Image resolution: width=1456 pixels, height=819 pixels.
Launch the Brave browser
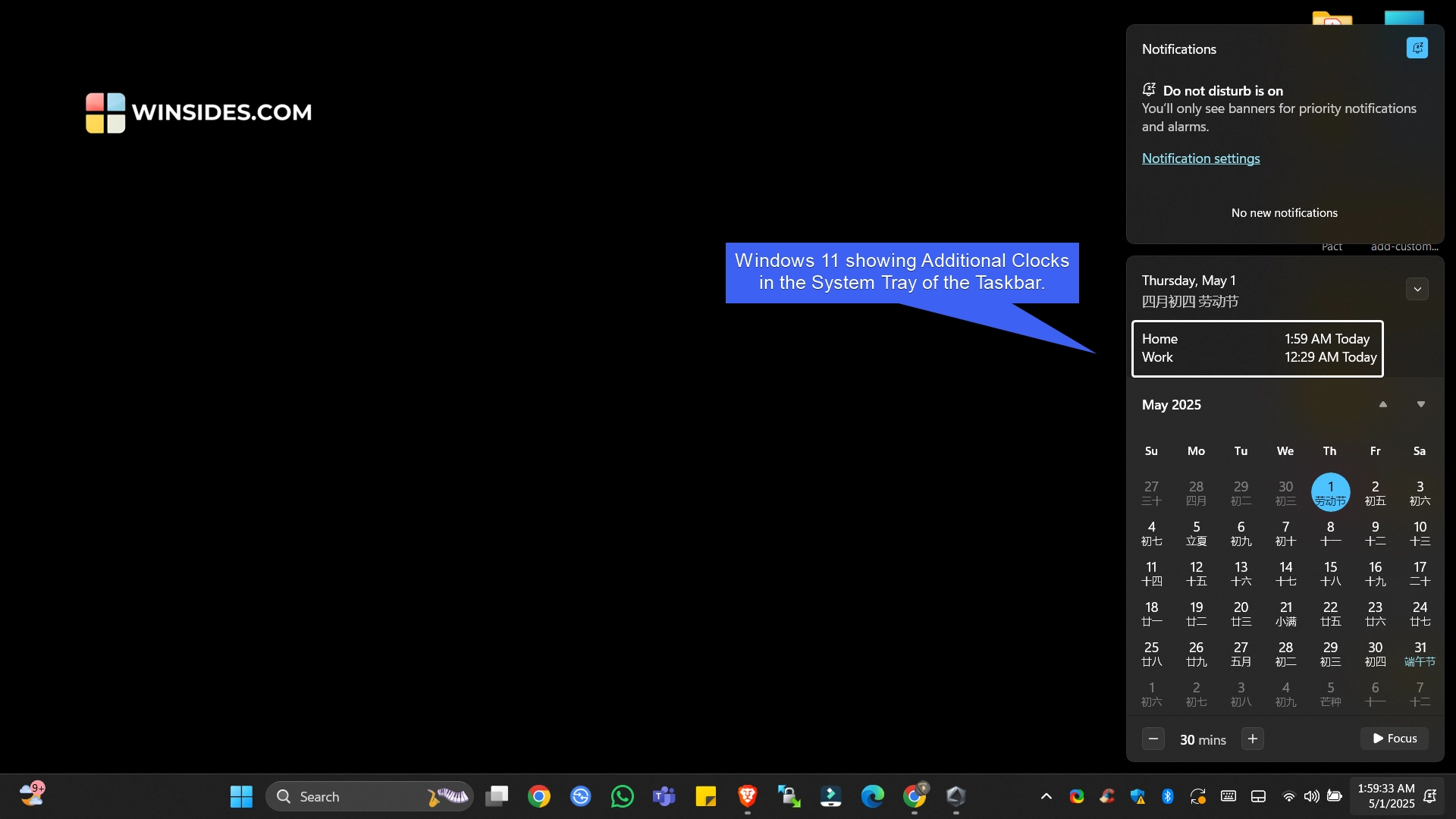(x=748, y=796)
